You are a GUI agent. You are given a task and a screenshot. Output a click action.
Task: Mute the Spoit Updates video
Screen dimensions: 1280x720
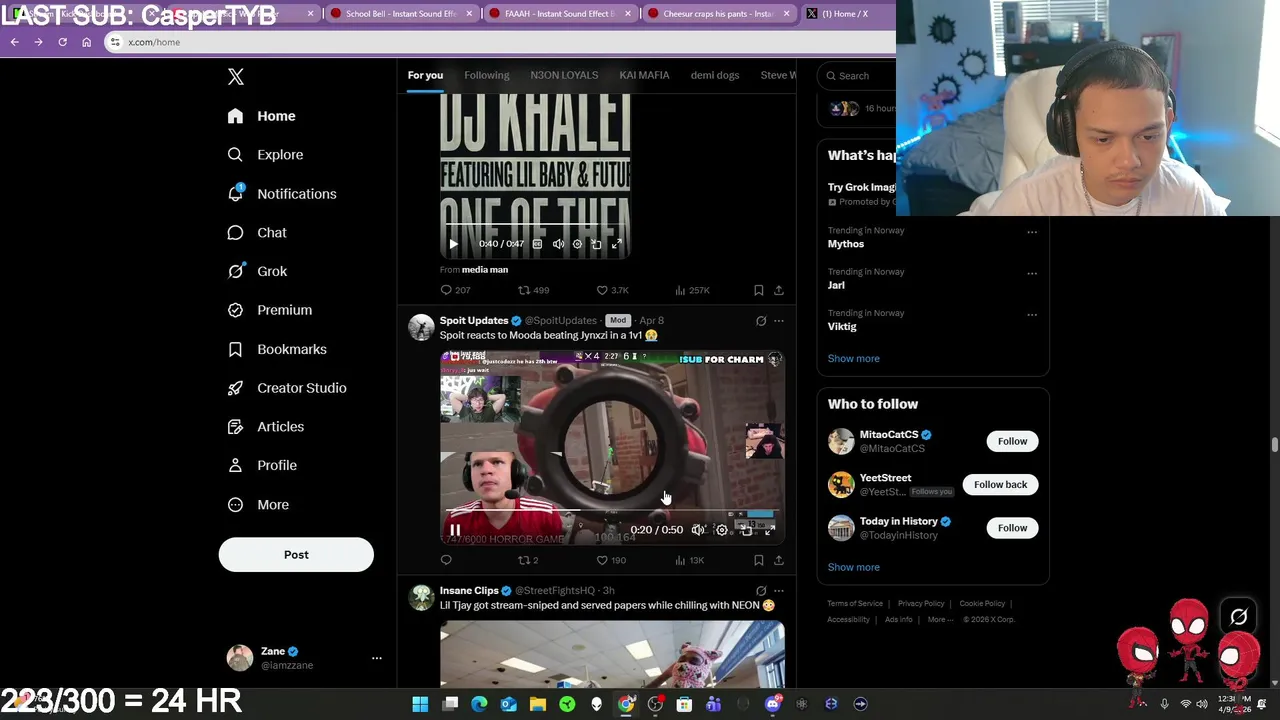point(698,530)
